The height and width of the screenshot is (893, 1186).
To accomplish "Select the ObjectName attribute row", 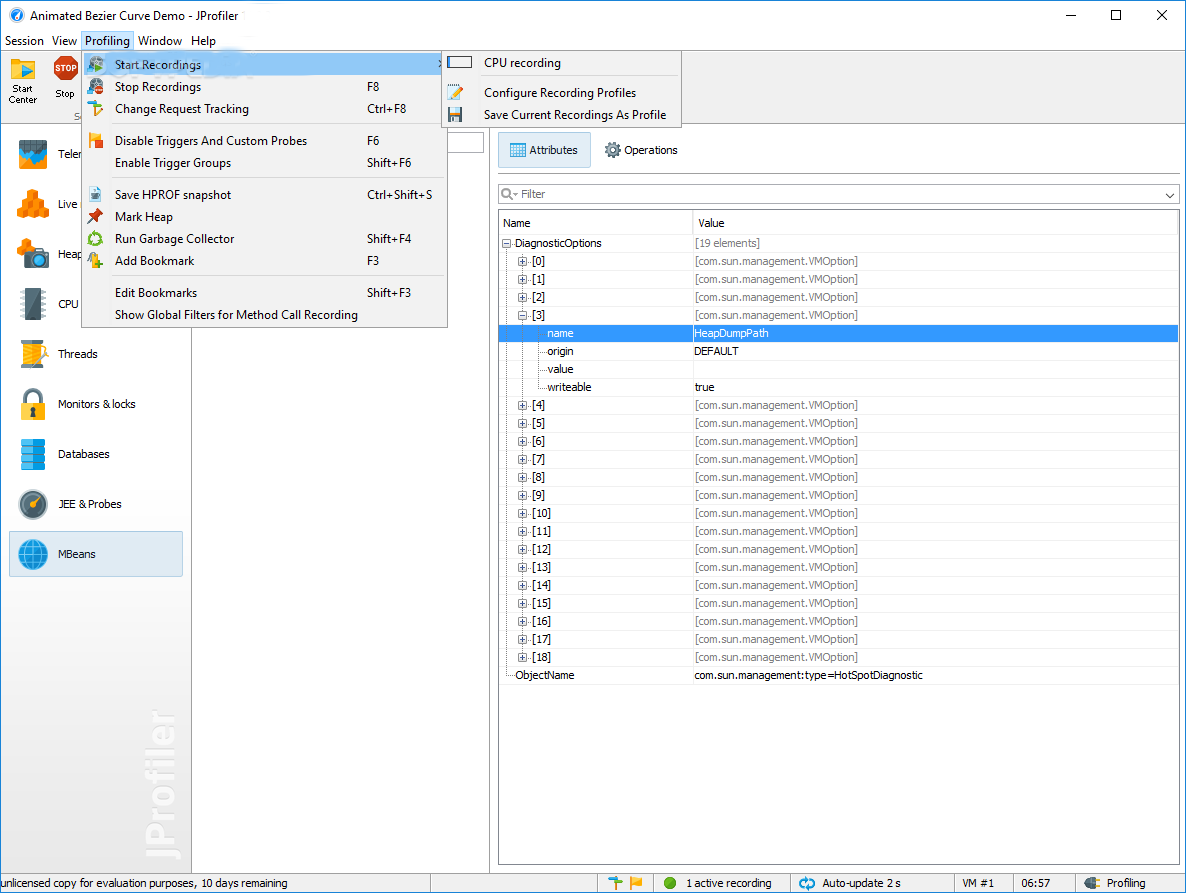I will pyautogui.click(x=838, y=675).
